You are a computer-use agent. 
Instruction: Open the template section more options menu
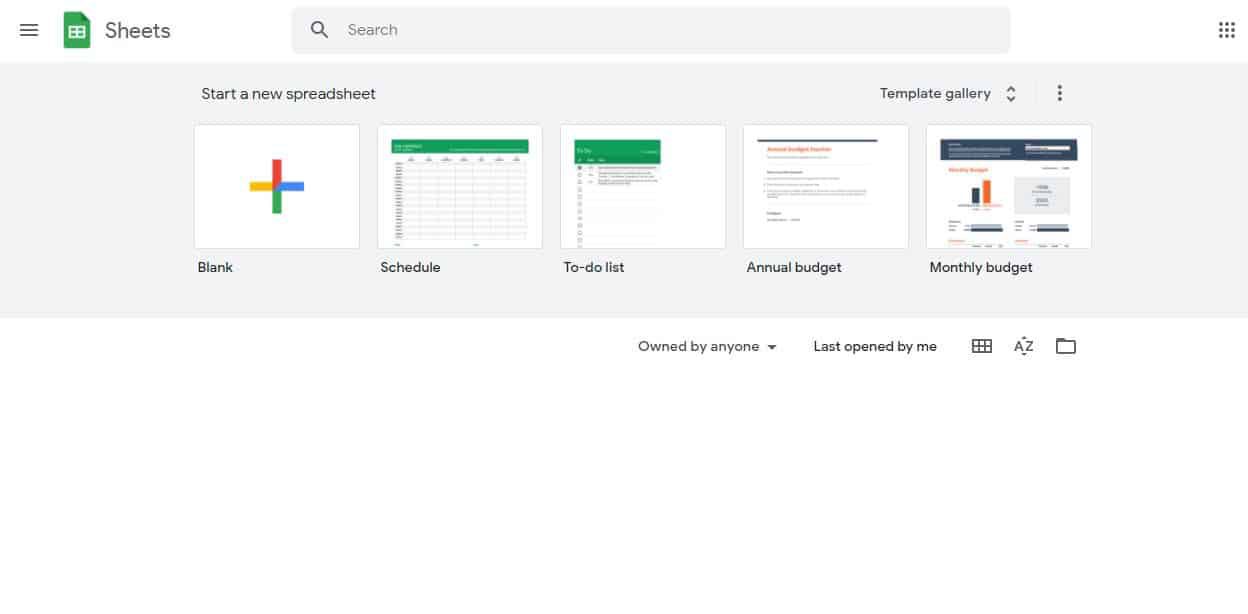tap(1060, 93)
